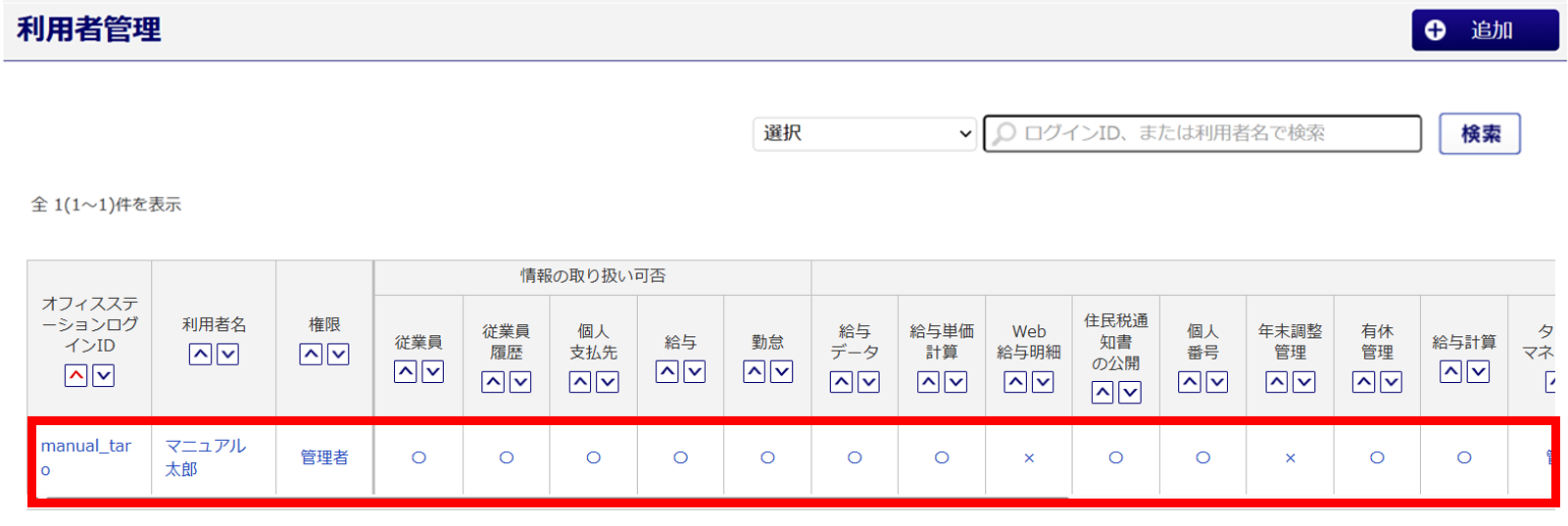
Task: Open the manual_taro login ID link
Action: coord(85,457)
